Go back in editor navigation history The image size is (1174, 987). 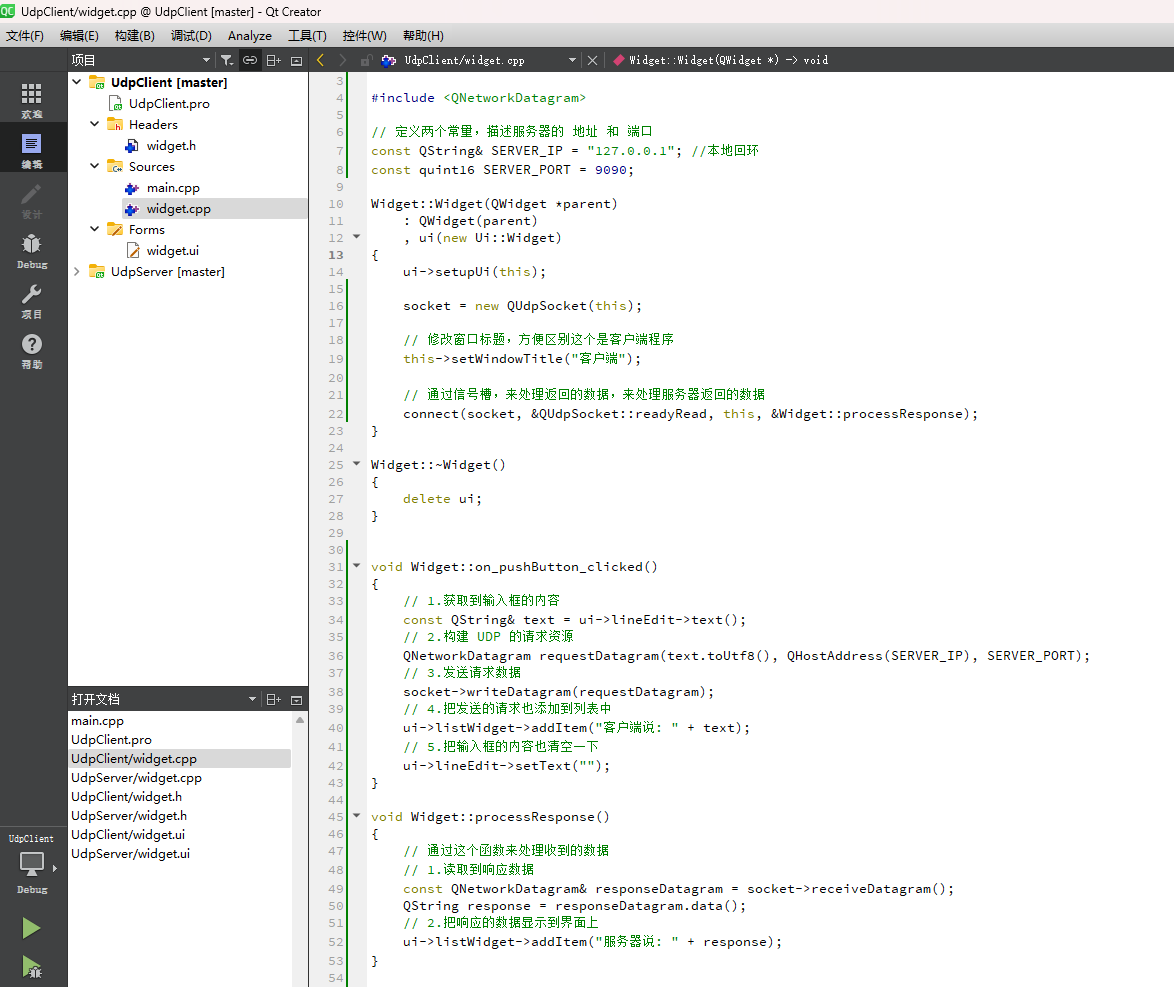pyautogui.click(x=320, y=60)
